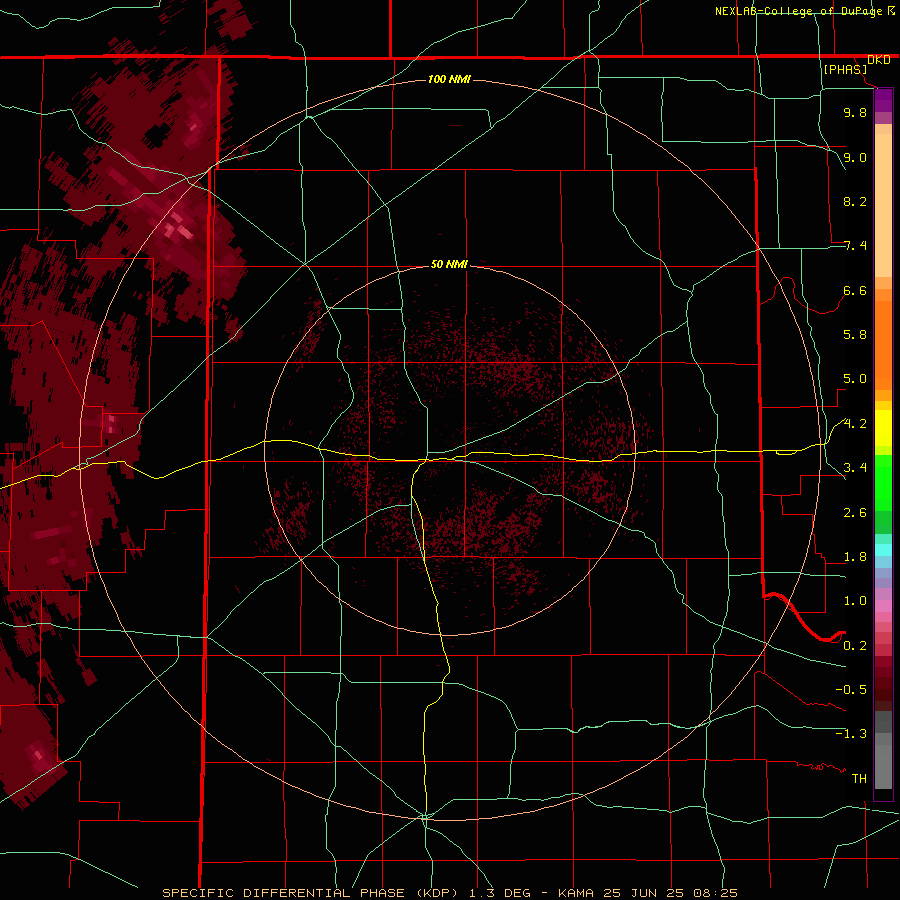Image resolution: width=900 pixels, height=900 pixels.
Task: Click the 5.0 value on color scale
Action: click(855, 379)
